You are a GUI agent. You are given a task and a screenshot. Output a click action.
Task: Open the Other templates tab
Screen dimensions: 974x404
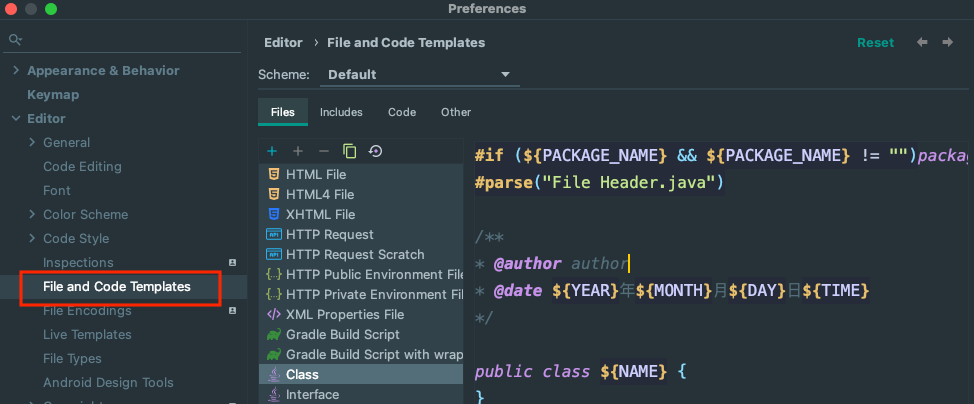[455, 112]
